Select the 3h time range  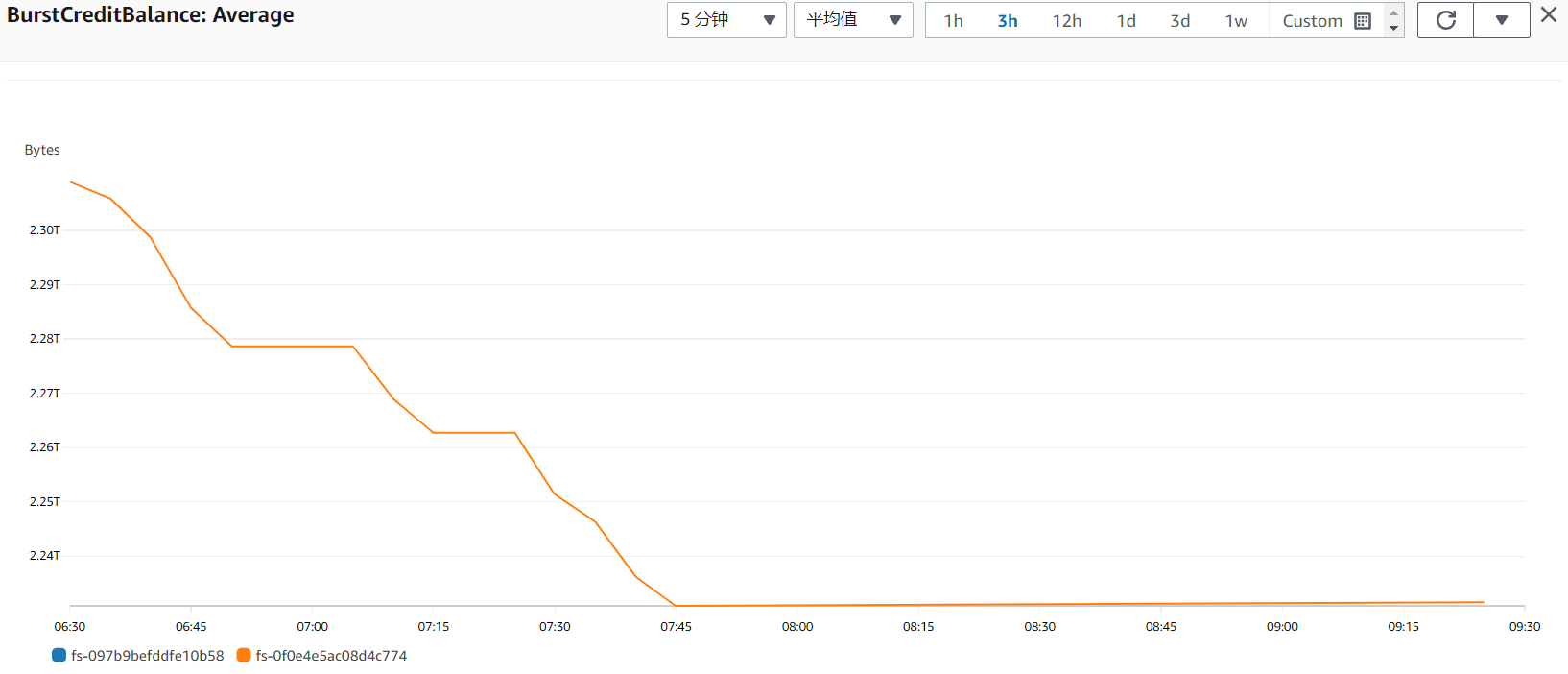point(1008,21)
